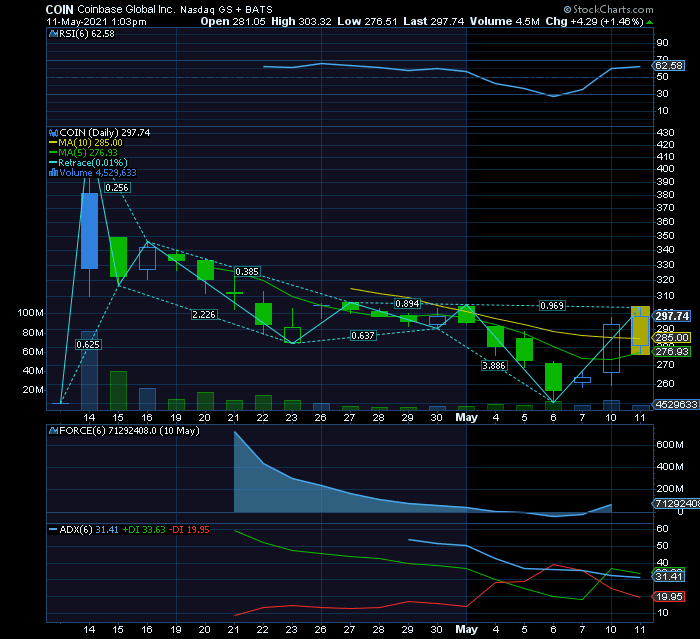
Task: Click the green MA(5) line swatch
Action: (x=53, y=153)
